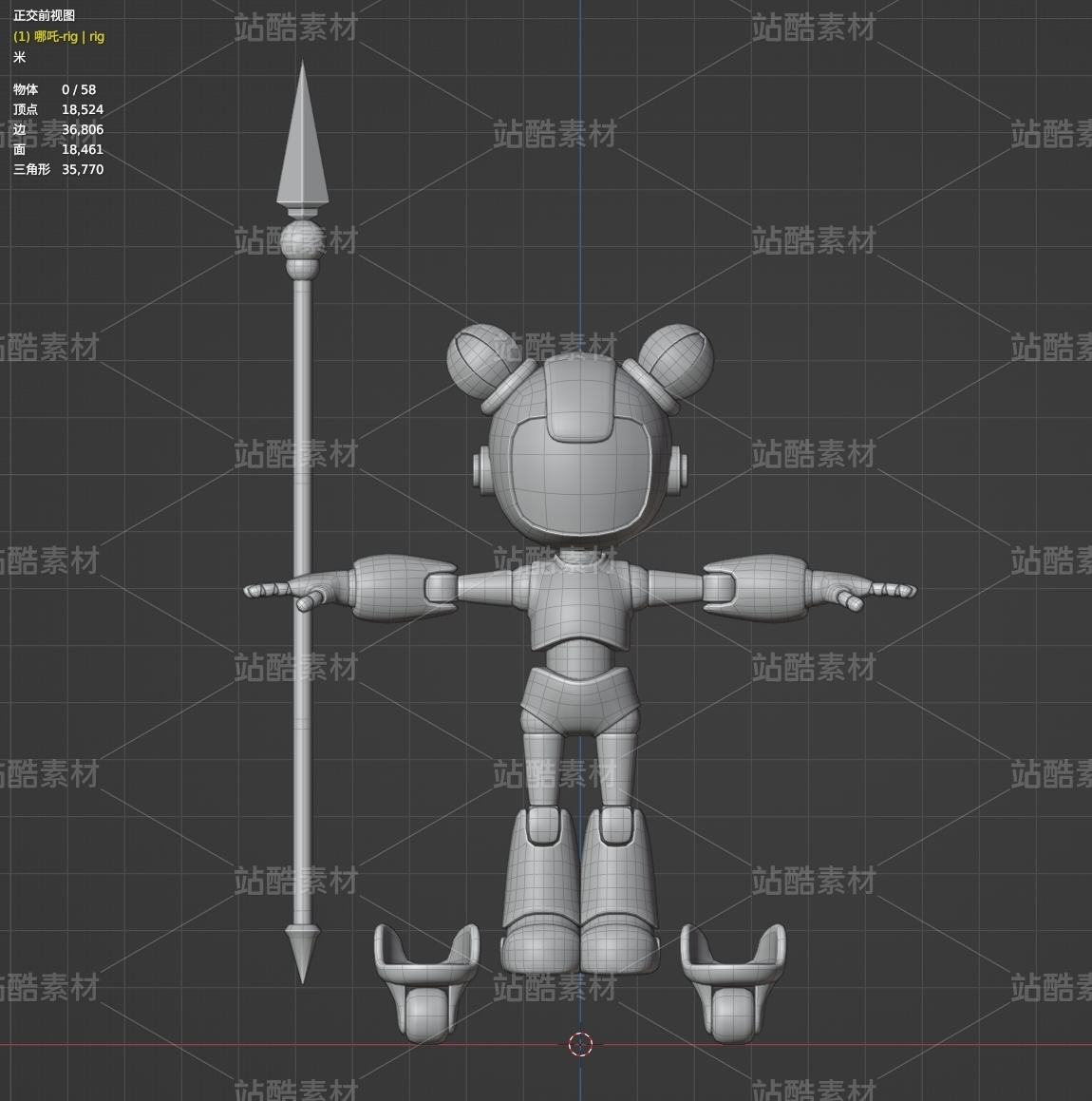Select the round waist joint segment
The height and width of the screenshot is (1101, 1092).
coord(579,660)
